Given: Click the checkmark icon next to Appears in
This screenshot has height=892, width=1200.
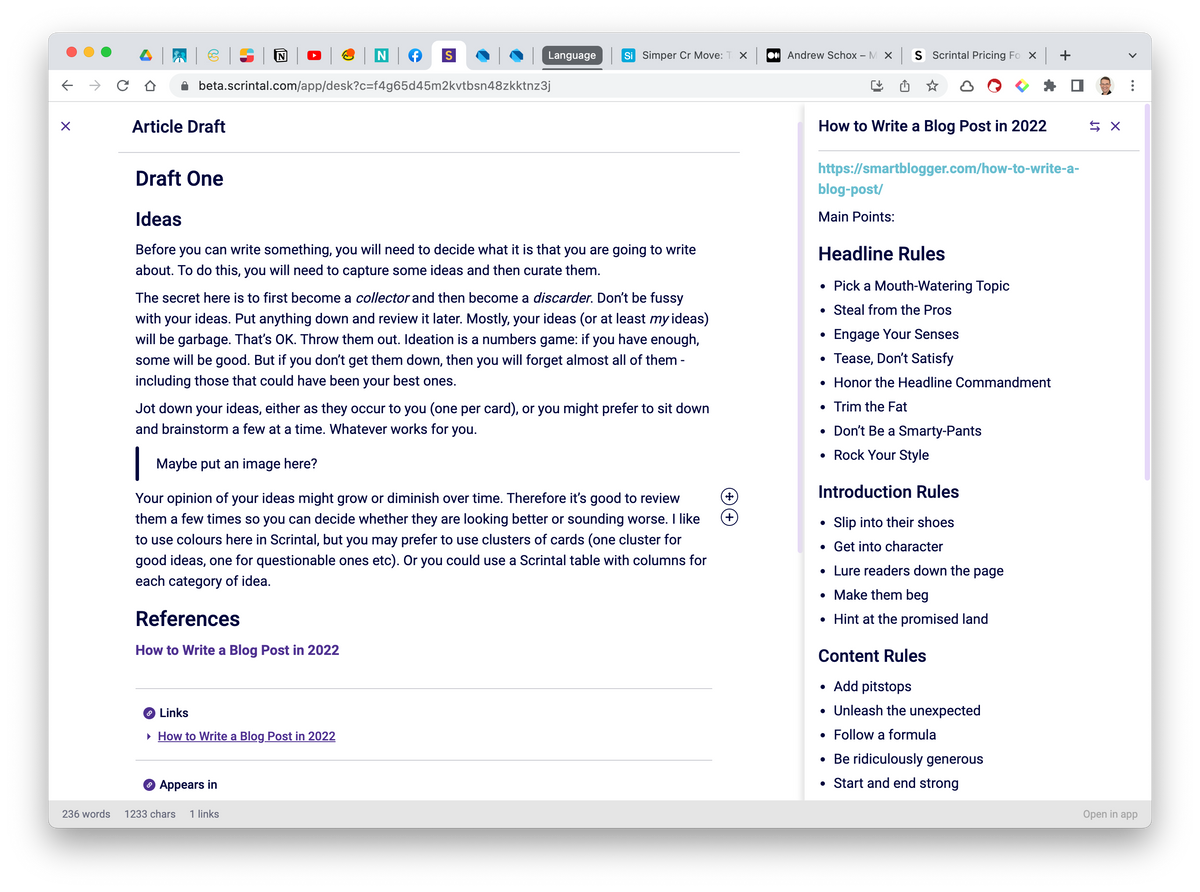Looking at the screenshot, I should 149,784.
